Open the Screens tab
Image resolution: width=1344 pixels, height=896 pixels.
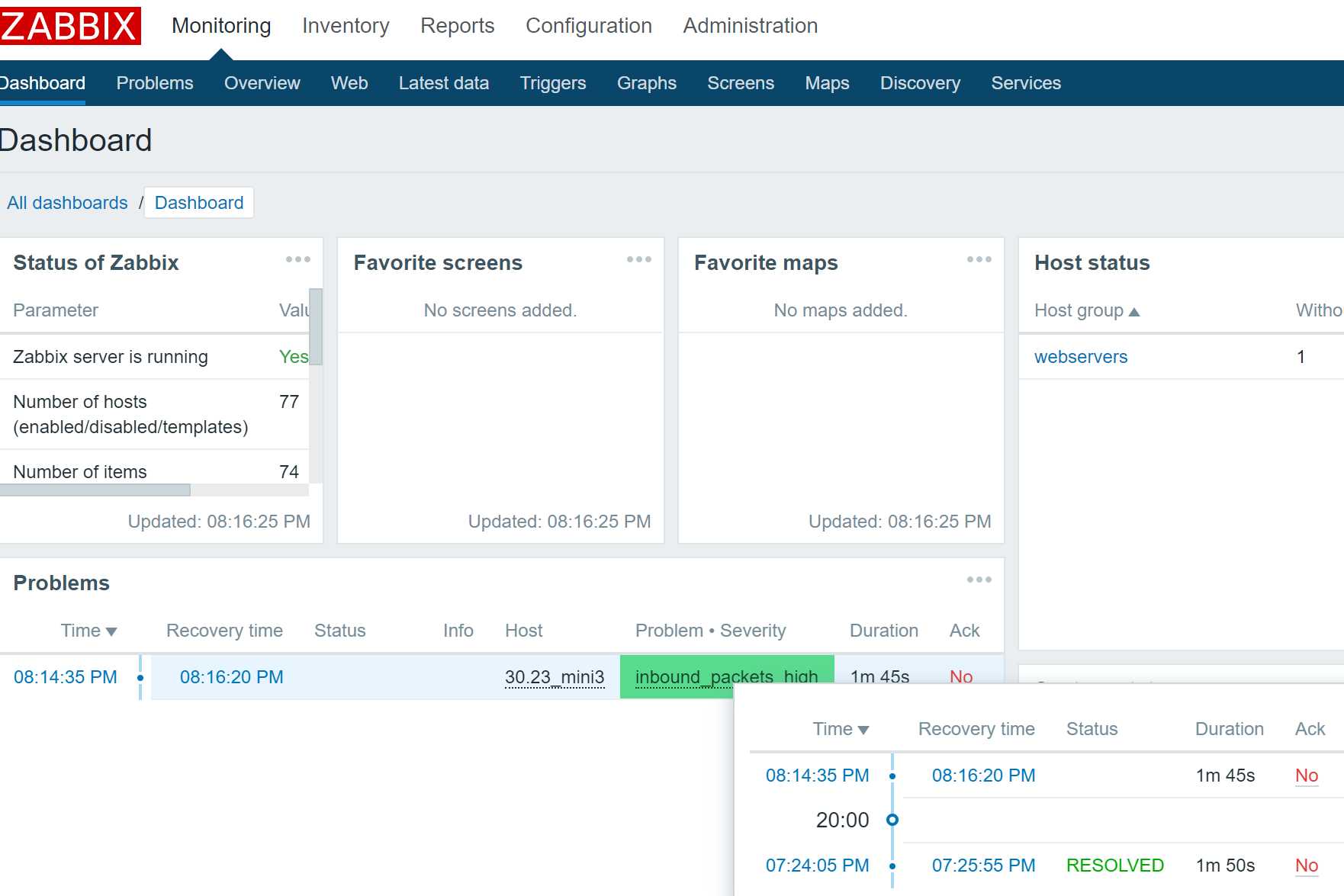741,83
